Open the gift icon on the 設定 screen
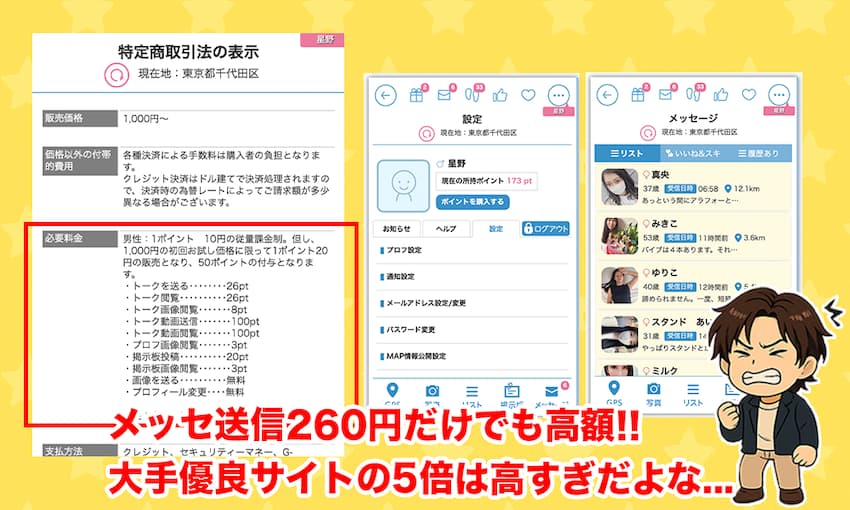This screenshot has width=850, height=510. point(418,95)
